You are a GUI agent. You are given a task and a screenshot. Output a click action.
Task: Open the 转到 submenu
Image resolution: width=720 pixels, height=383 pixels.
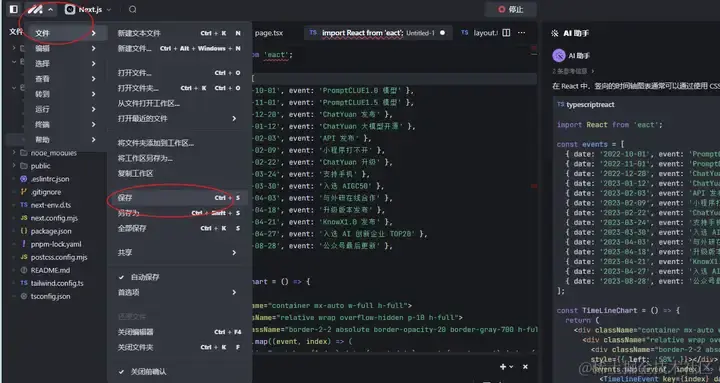65,94
